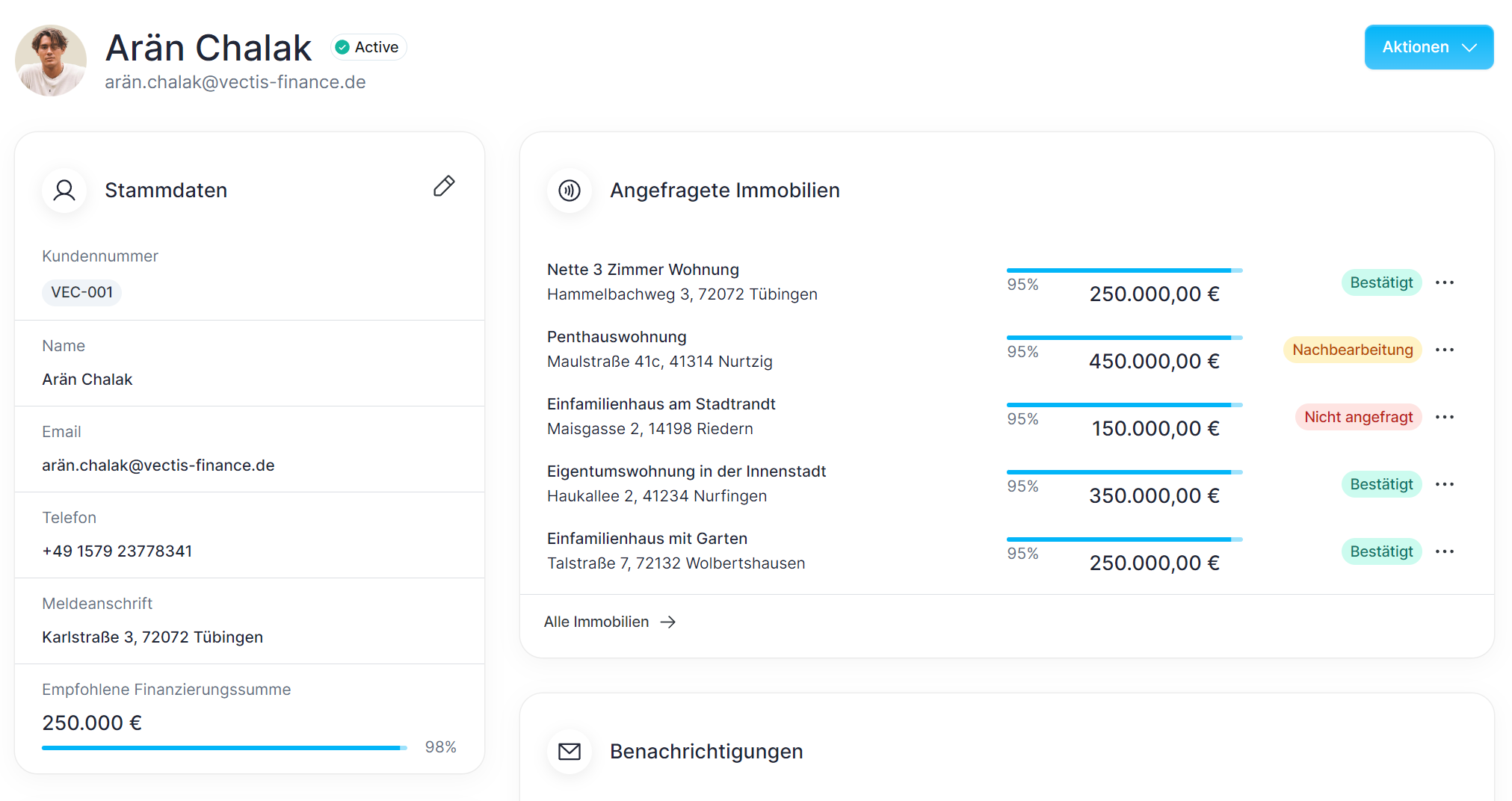Image resolution: width=1512 pixels, height=801 pixels.
Task: Click the 250.000 € recommended financing amount
Action: [x=92, y=723]
